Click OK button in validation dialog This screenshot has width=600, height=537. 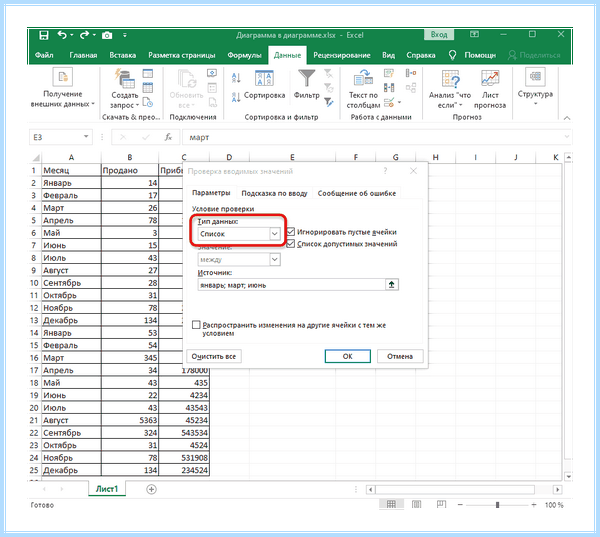(x=347, y=356)
